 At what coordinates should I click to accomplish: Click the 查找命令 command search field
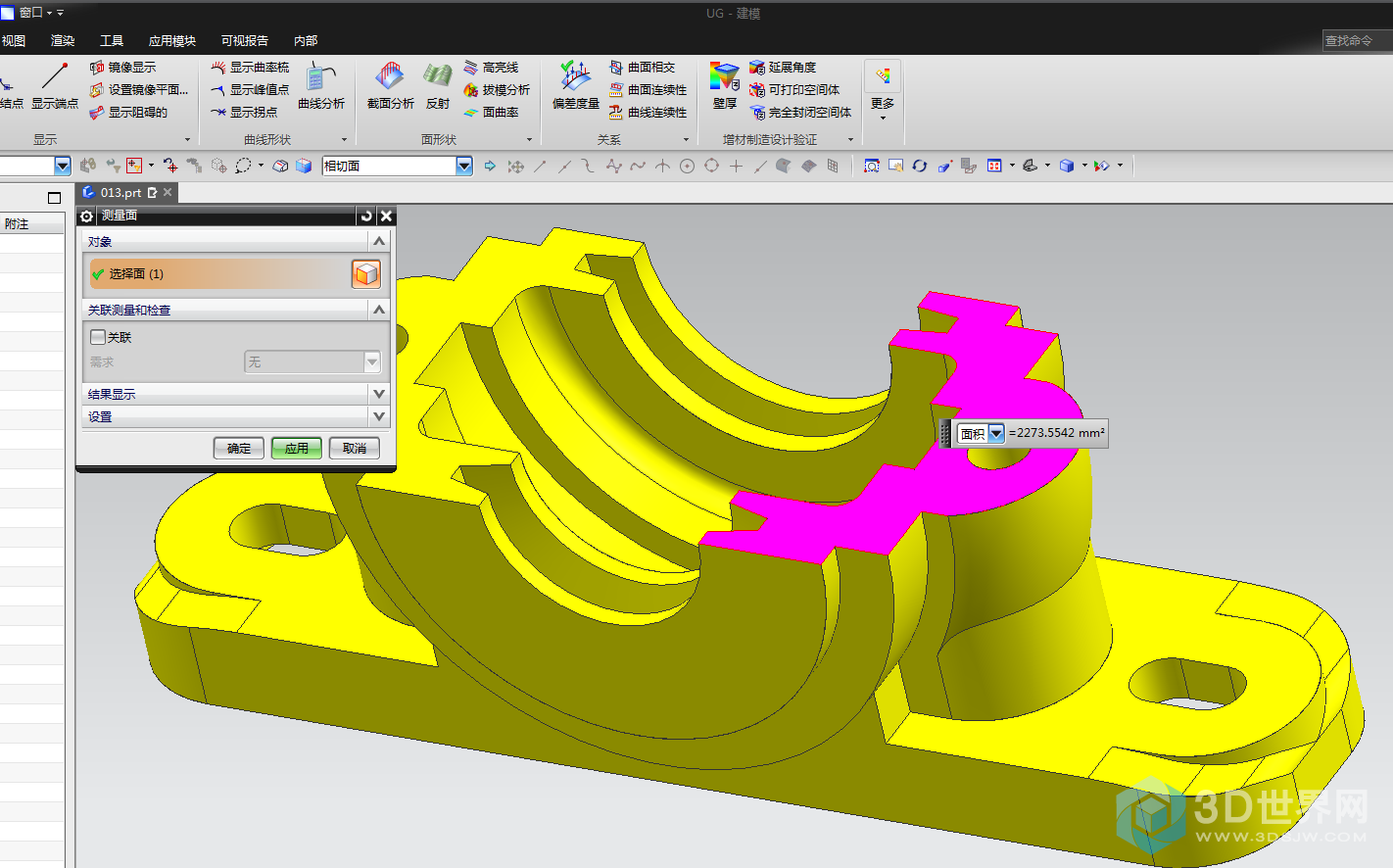[x=1357, y=40]
